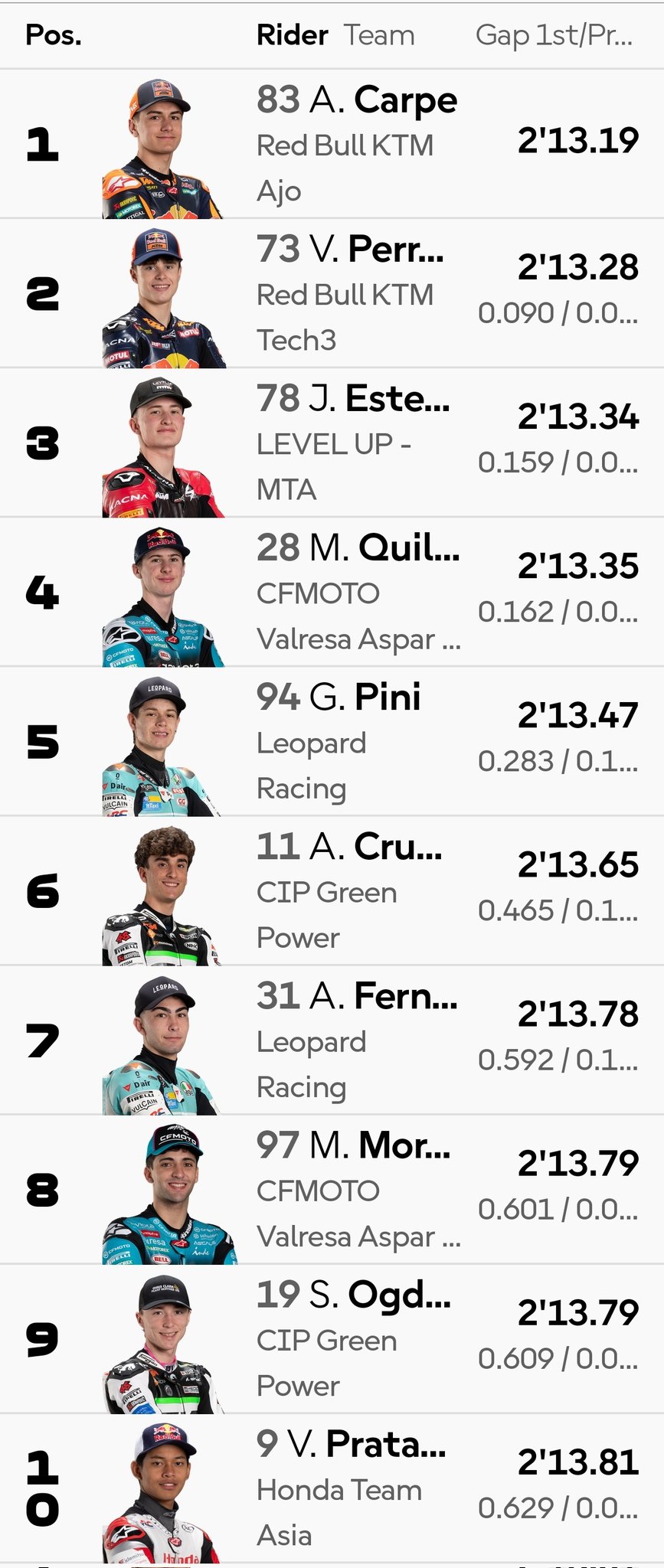The width and height of the screenshot is (664, 1568).
Task: Click the Pos. column header
Action: pos(54,35)
